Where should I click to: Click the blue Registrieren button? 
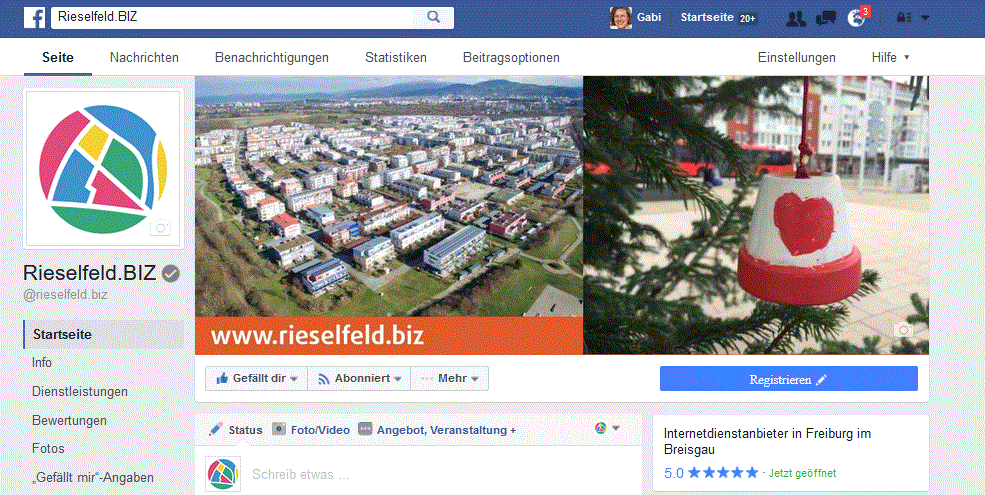point(788,379)
